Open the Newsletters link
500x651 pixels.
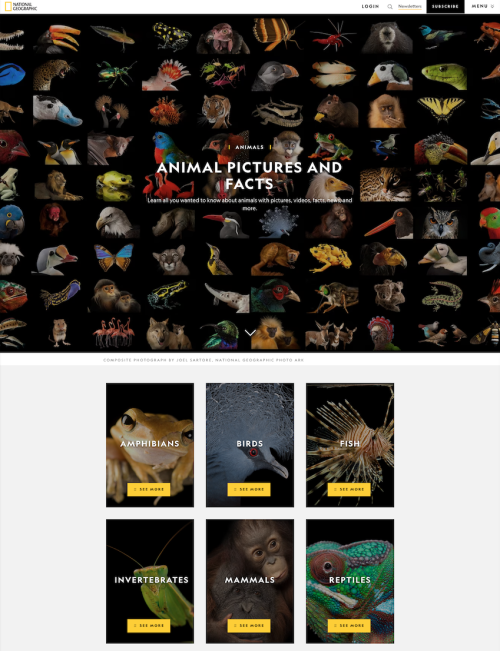tap(409, 6)
